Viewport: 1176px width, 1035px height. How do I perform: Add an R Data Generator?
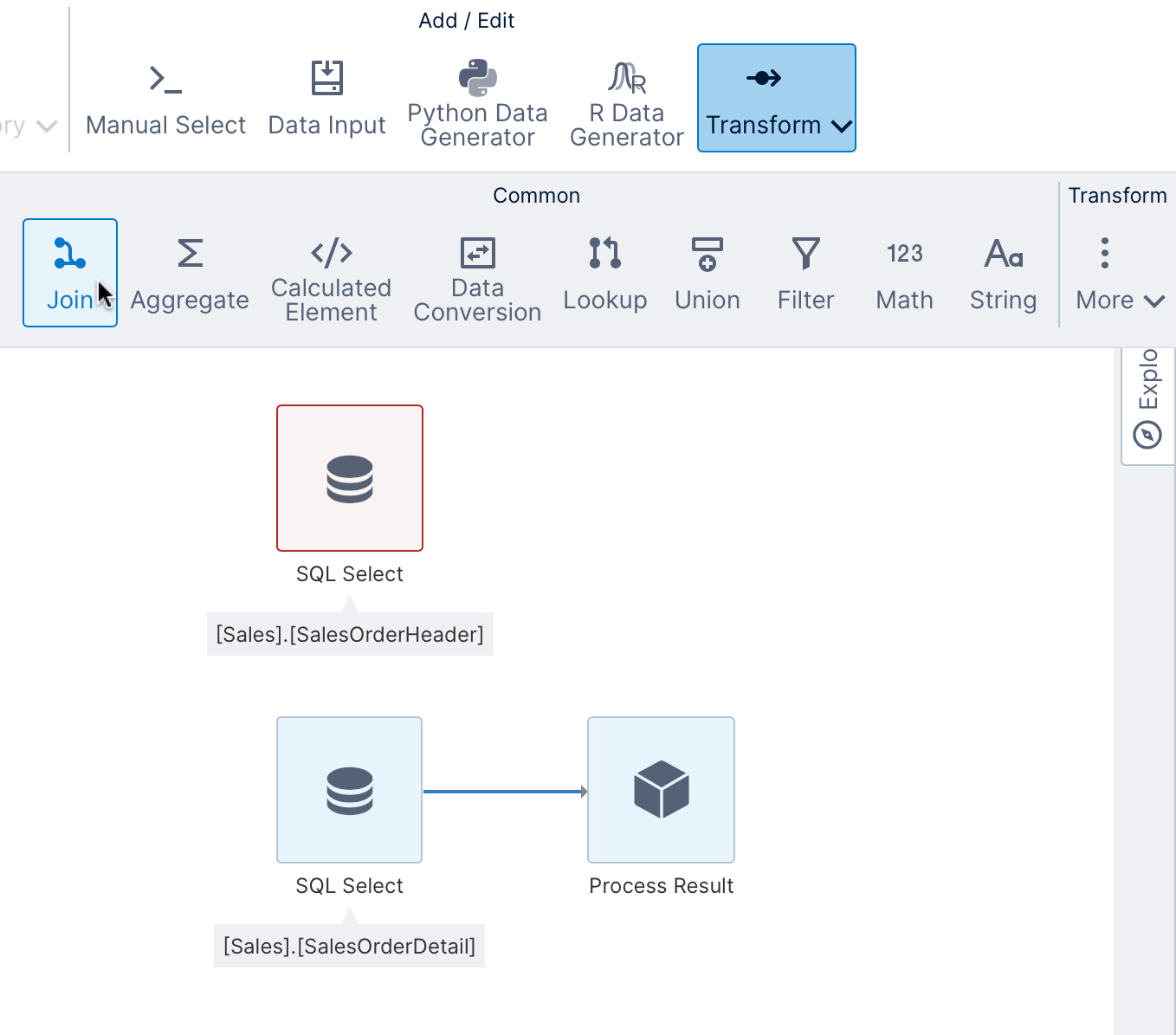(x=627, y=104)
